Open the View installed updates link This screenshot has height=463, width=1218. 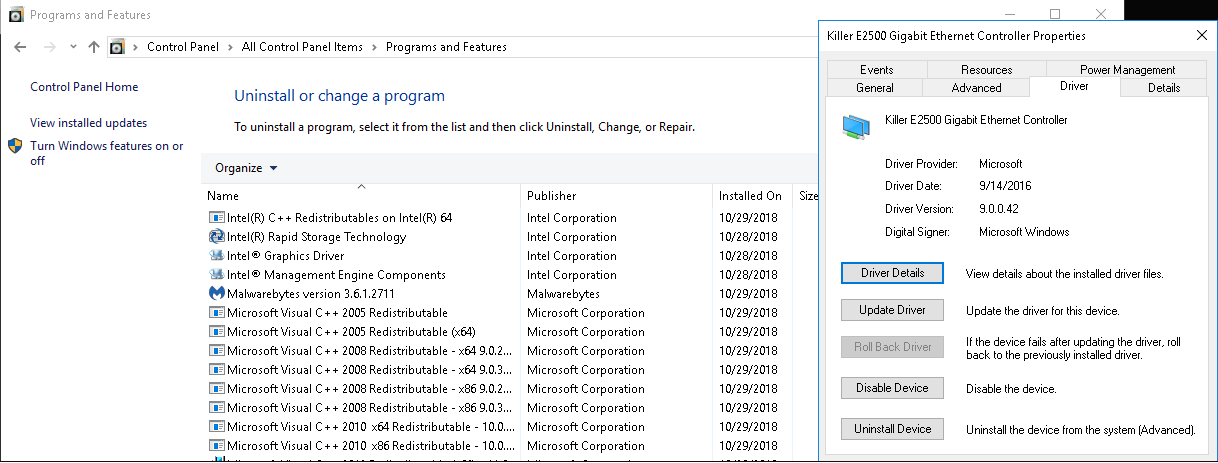click(88, 123)
